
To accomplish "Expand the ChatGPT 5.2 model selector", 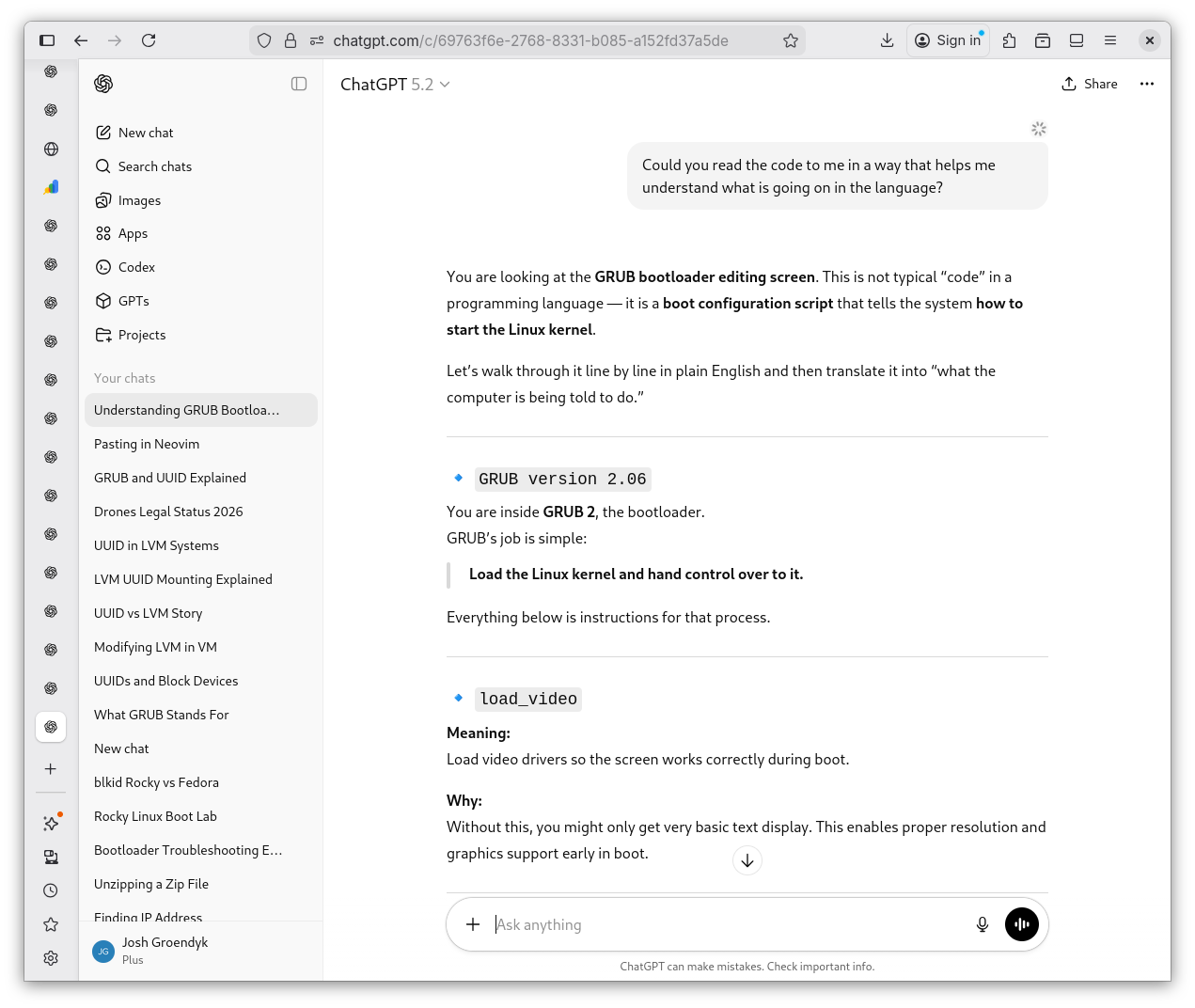I will pyautogui.click(x=395, y=85).
